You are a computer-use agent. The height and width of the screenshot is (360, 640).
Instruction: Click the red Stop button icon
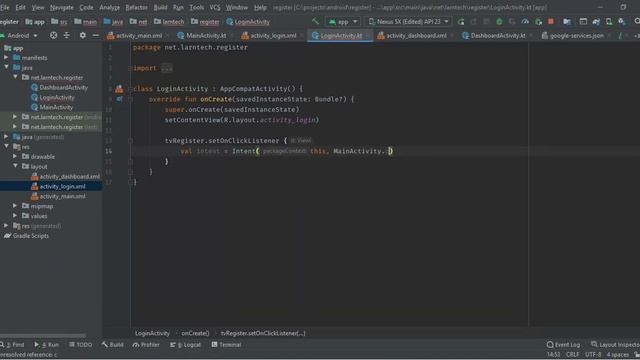(x=551, y=22)
